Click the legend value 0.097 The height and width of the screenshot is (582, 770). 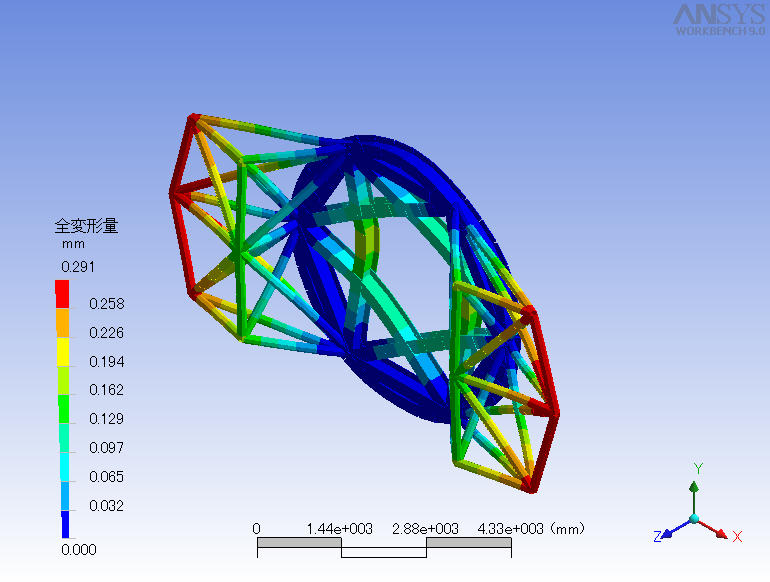click(107, 447)
